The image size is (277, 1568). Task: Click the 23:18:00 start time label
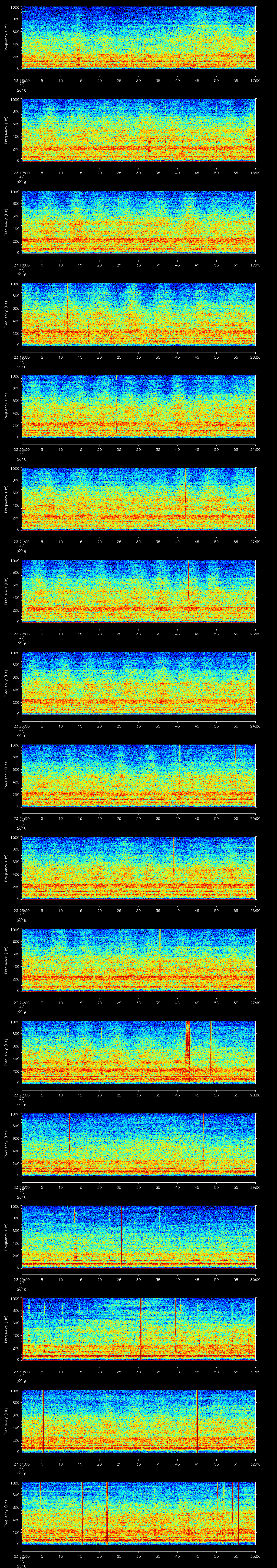coord(22,265)
